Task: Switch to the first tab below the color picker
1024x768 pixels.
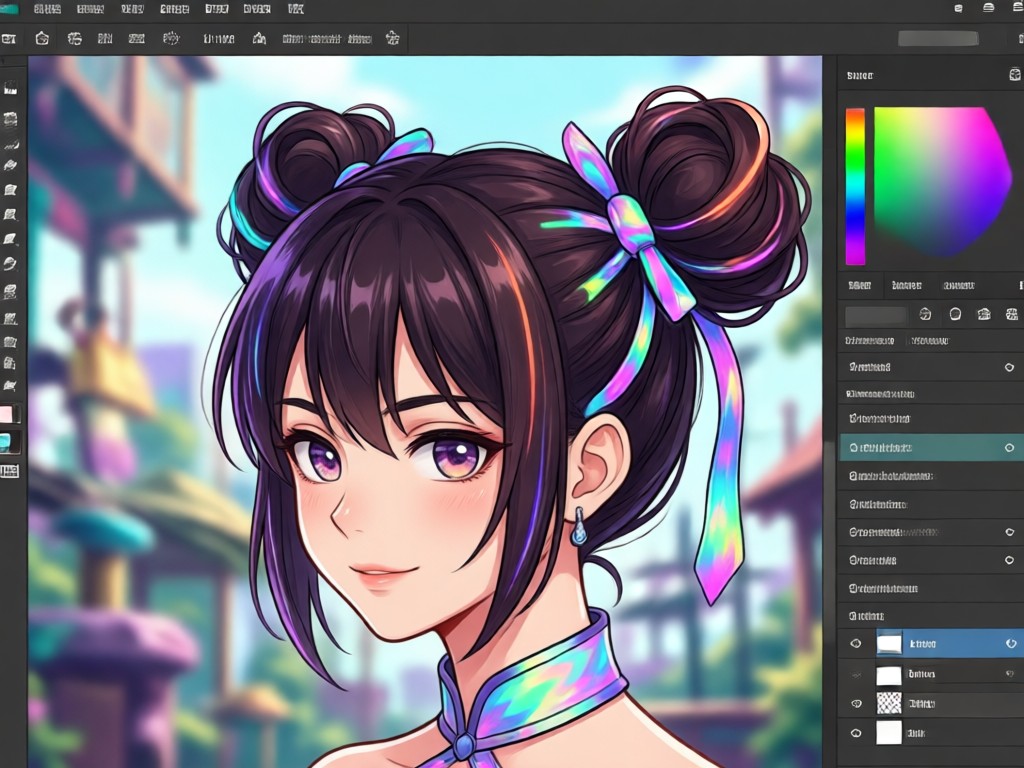Action: (859, 285)
